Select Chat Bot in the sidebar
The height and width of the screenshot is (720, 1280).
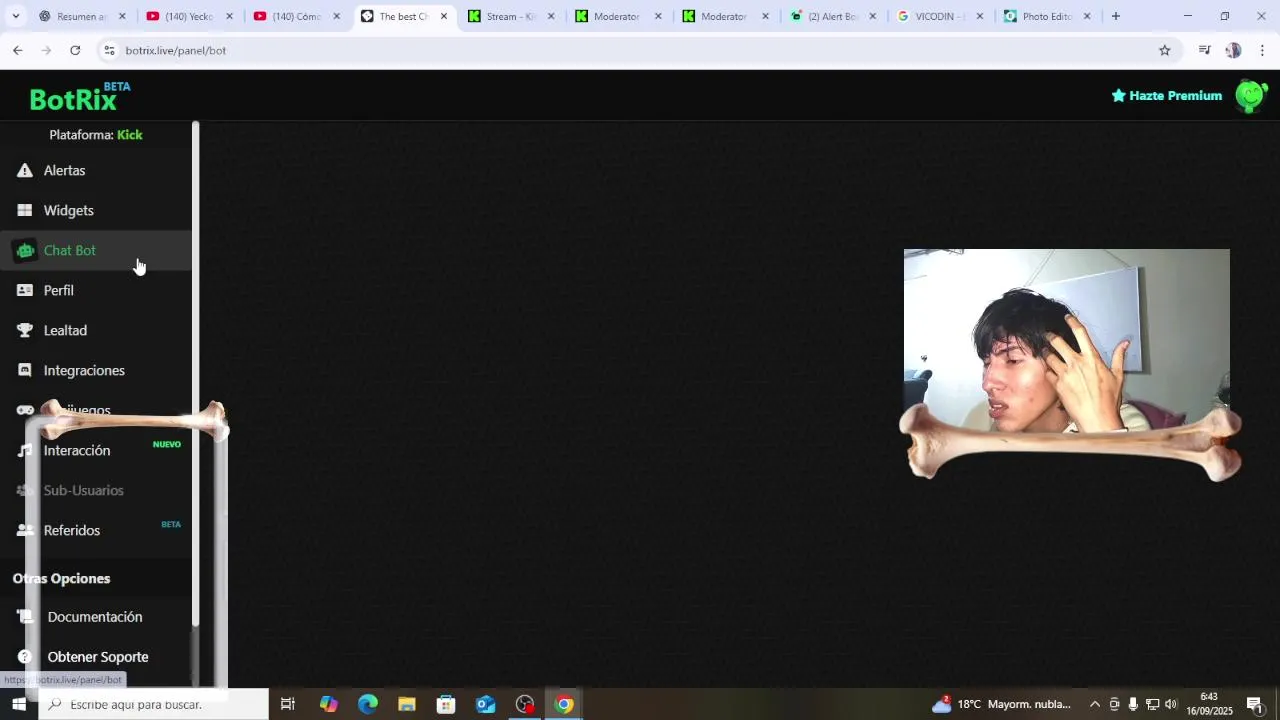pos(96,251)
